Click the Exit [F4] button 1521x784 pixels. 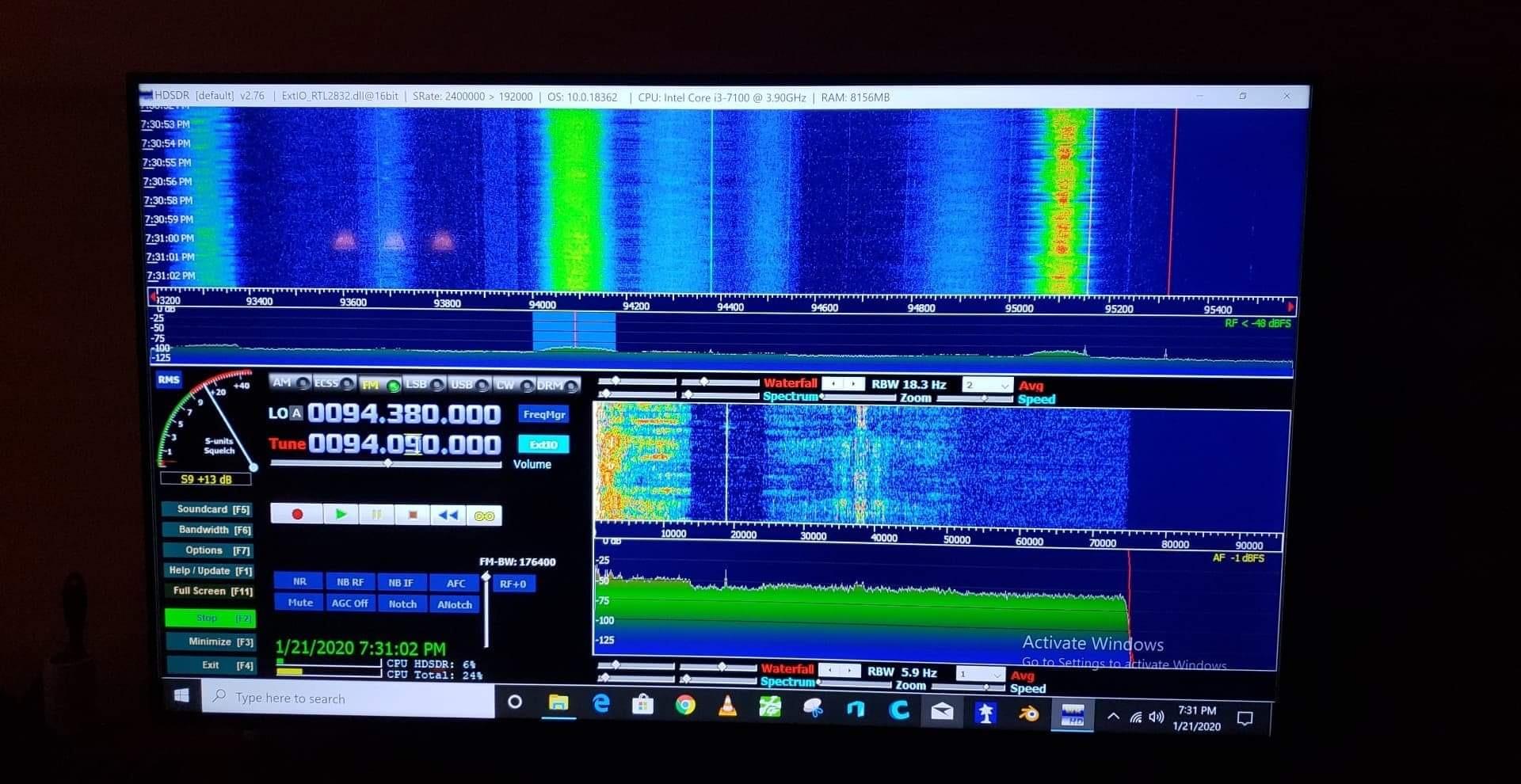point(212,665)
